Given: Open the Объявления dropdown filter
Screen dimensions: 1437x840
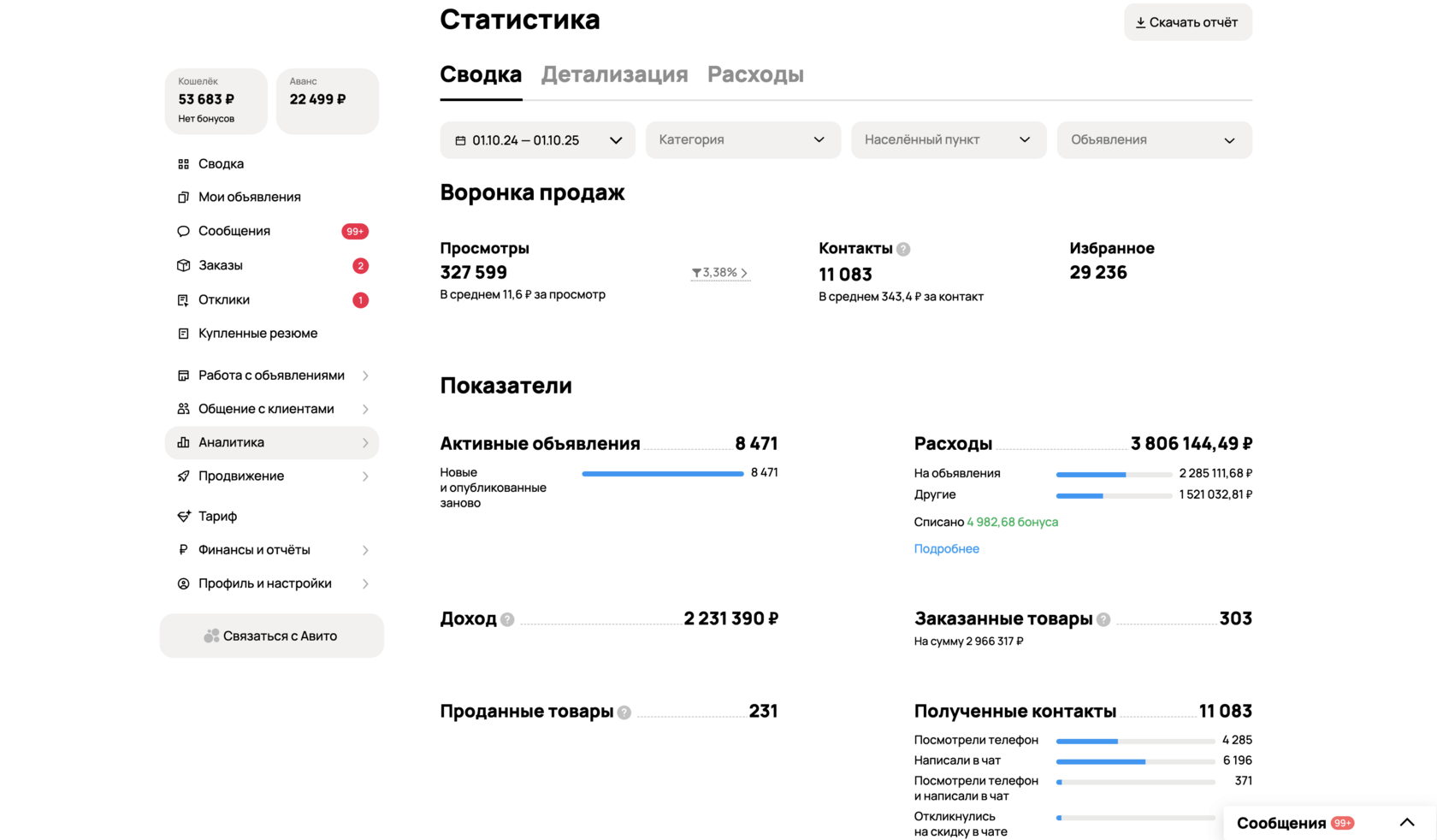Looking at the screenshot, I should pyautogui.click(x=1155, y=140).
